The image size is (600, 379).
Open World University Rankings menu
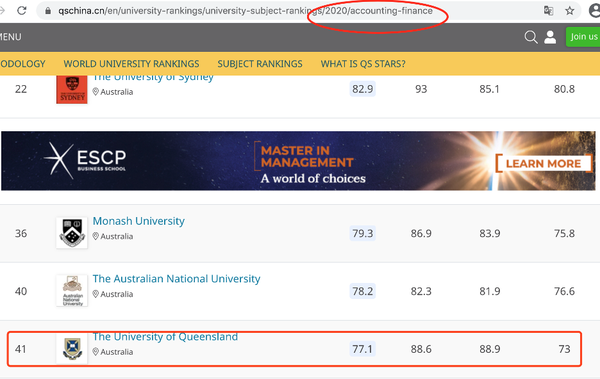(x=131, y=64)
